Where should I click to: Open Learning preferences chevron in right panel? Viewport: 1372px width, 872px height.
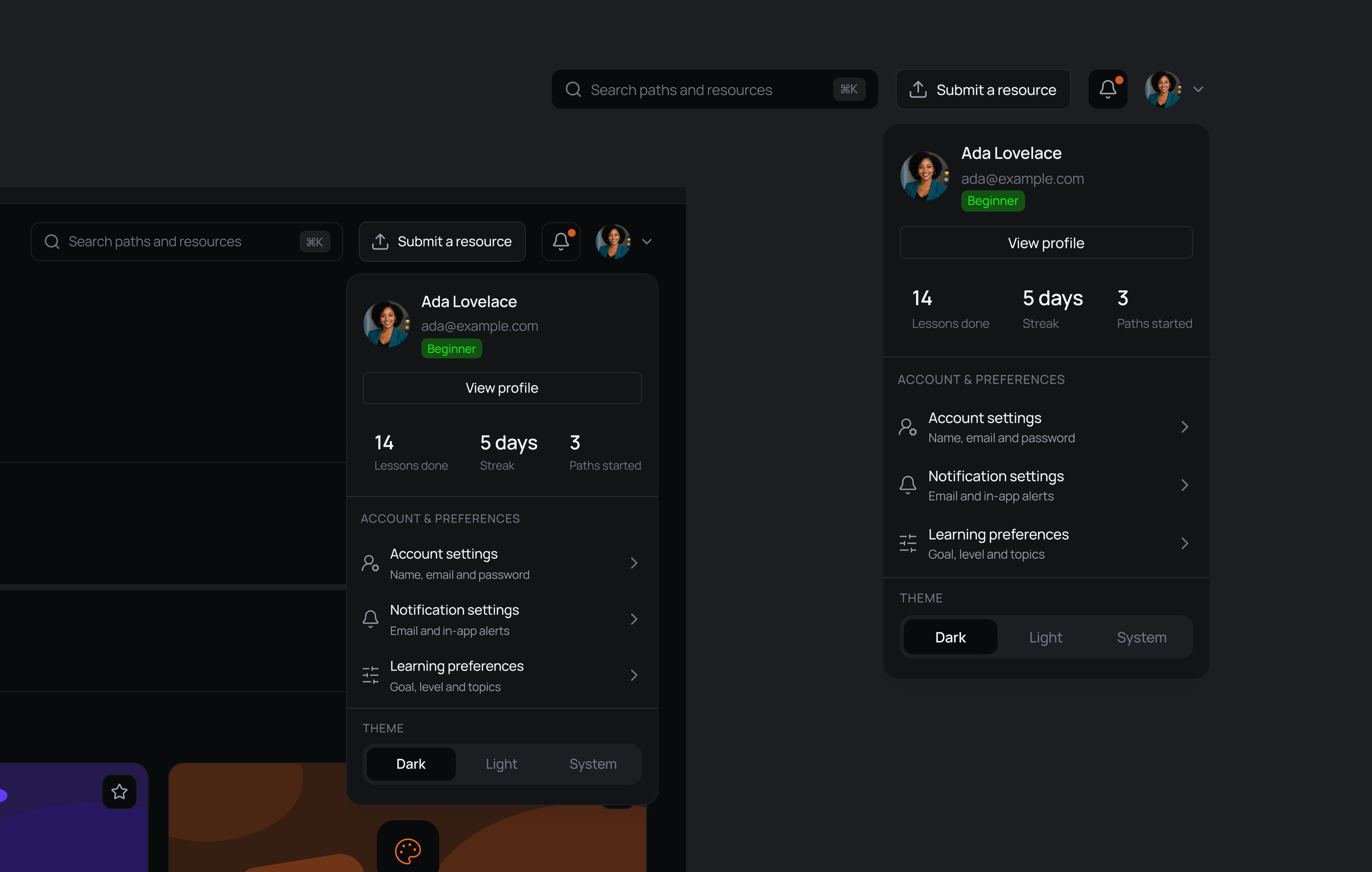(x=1184, y=543)
